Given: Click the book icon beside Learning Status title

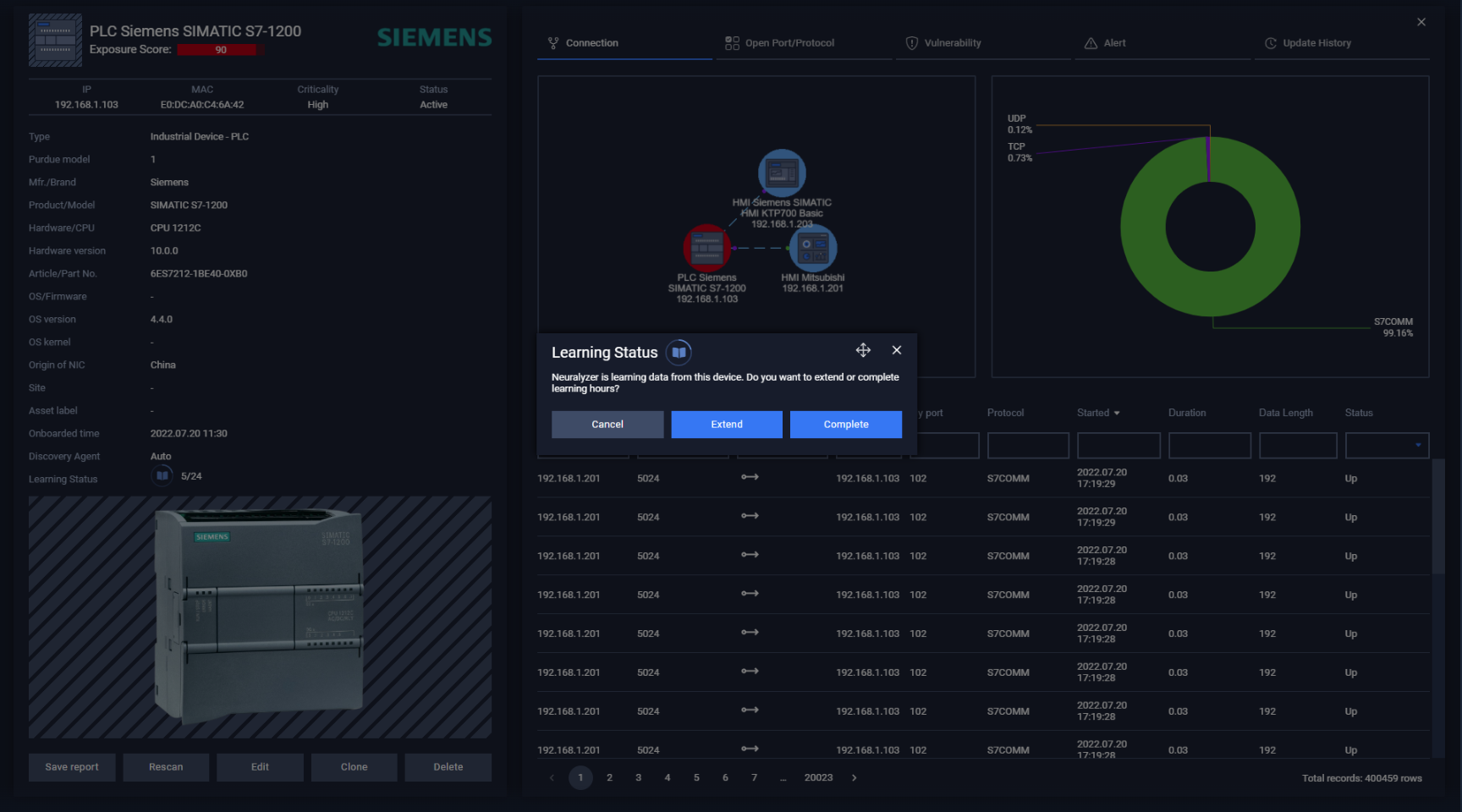Looking at the screenshot, I should pos(679,352).
